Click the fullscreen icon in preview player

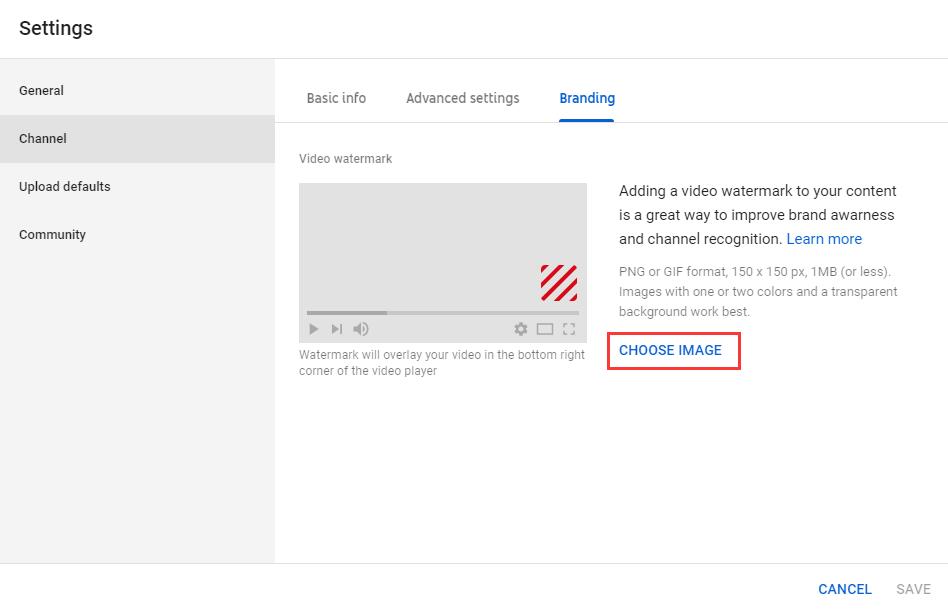click(569, 329)
